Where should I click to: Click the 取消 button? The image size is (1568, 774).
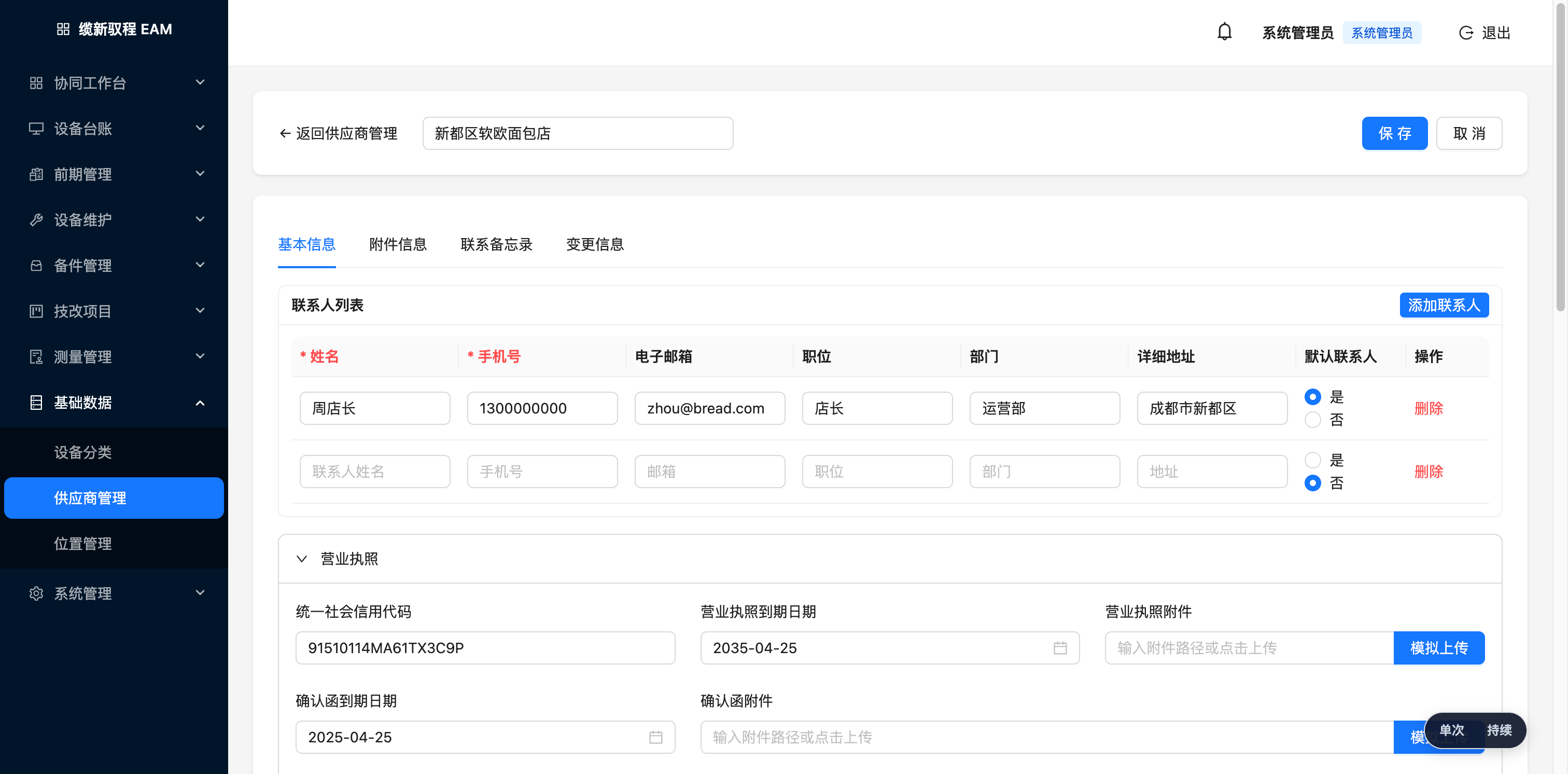point(1469,133)
